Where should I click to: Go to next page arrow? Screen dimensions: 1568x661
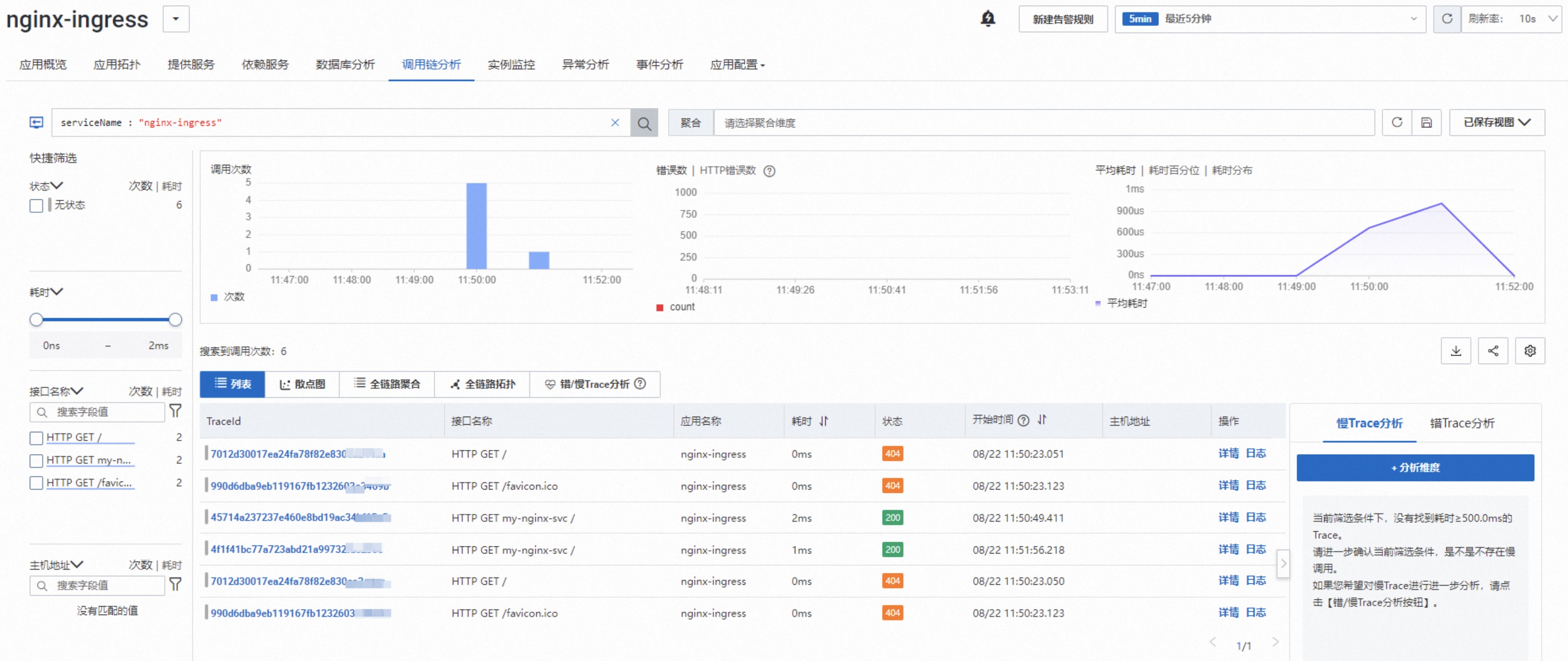(1275, 642)
